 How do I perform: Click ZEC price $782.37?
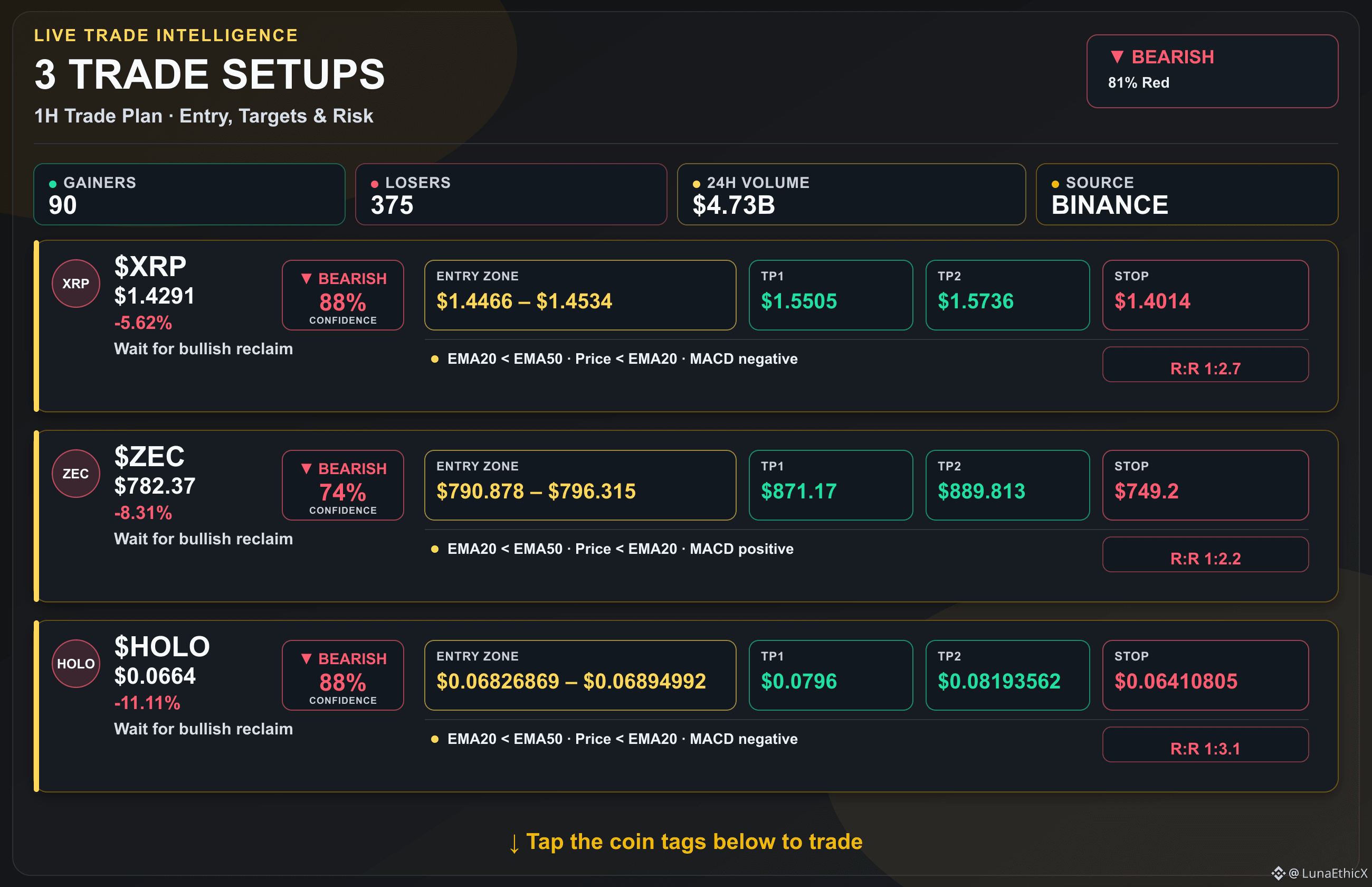tap(155, 486)
